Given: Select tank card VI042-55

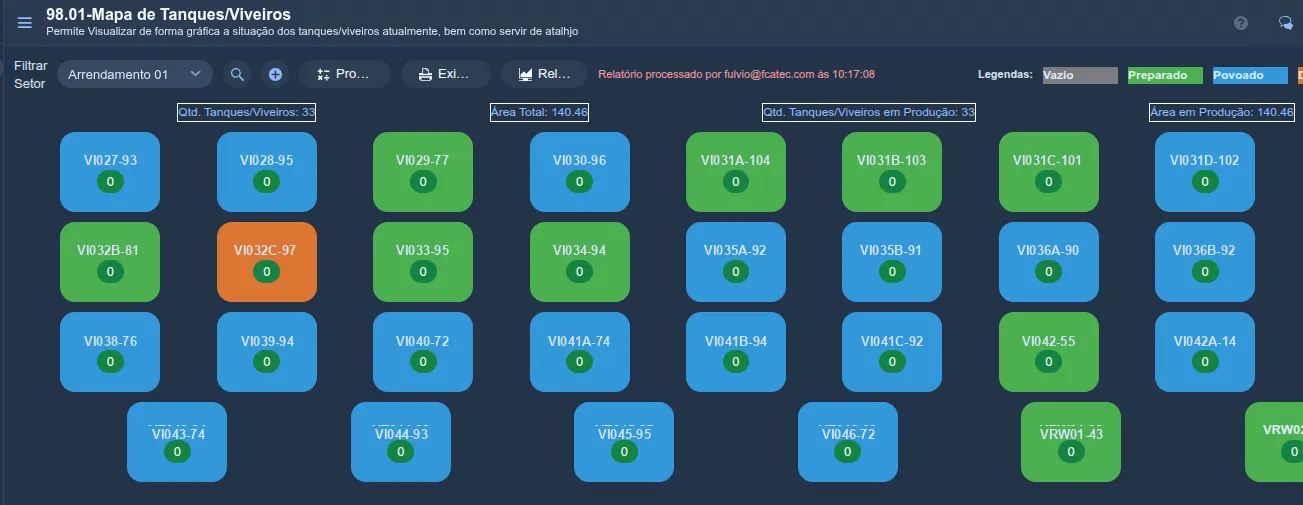Looking at the screenshot, I should [1049, 352].
